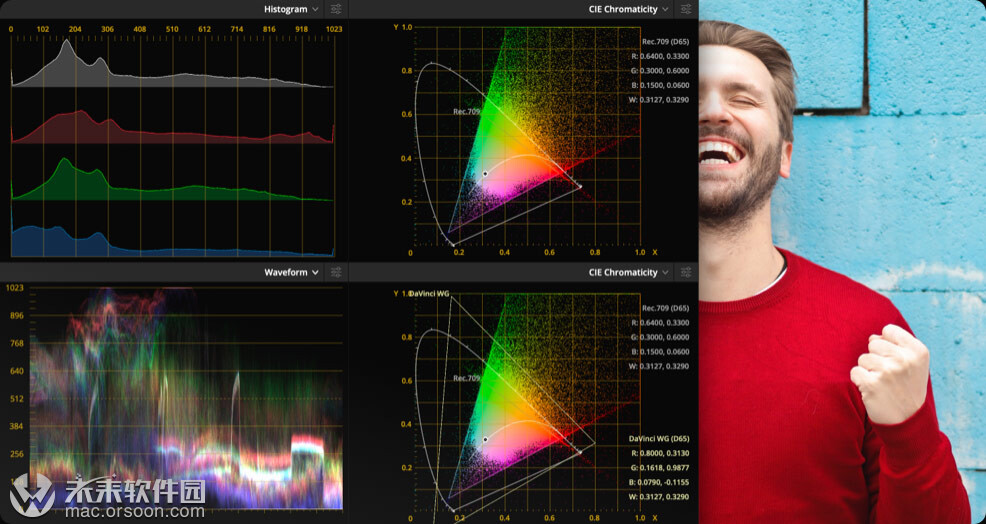Click the 102 histogram scale label
Viewport: 986px width, 524px height.
[x=43, y=29]
